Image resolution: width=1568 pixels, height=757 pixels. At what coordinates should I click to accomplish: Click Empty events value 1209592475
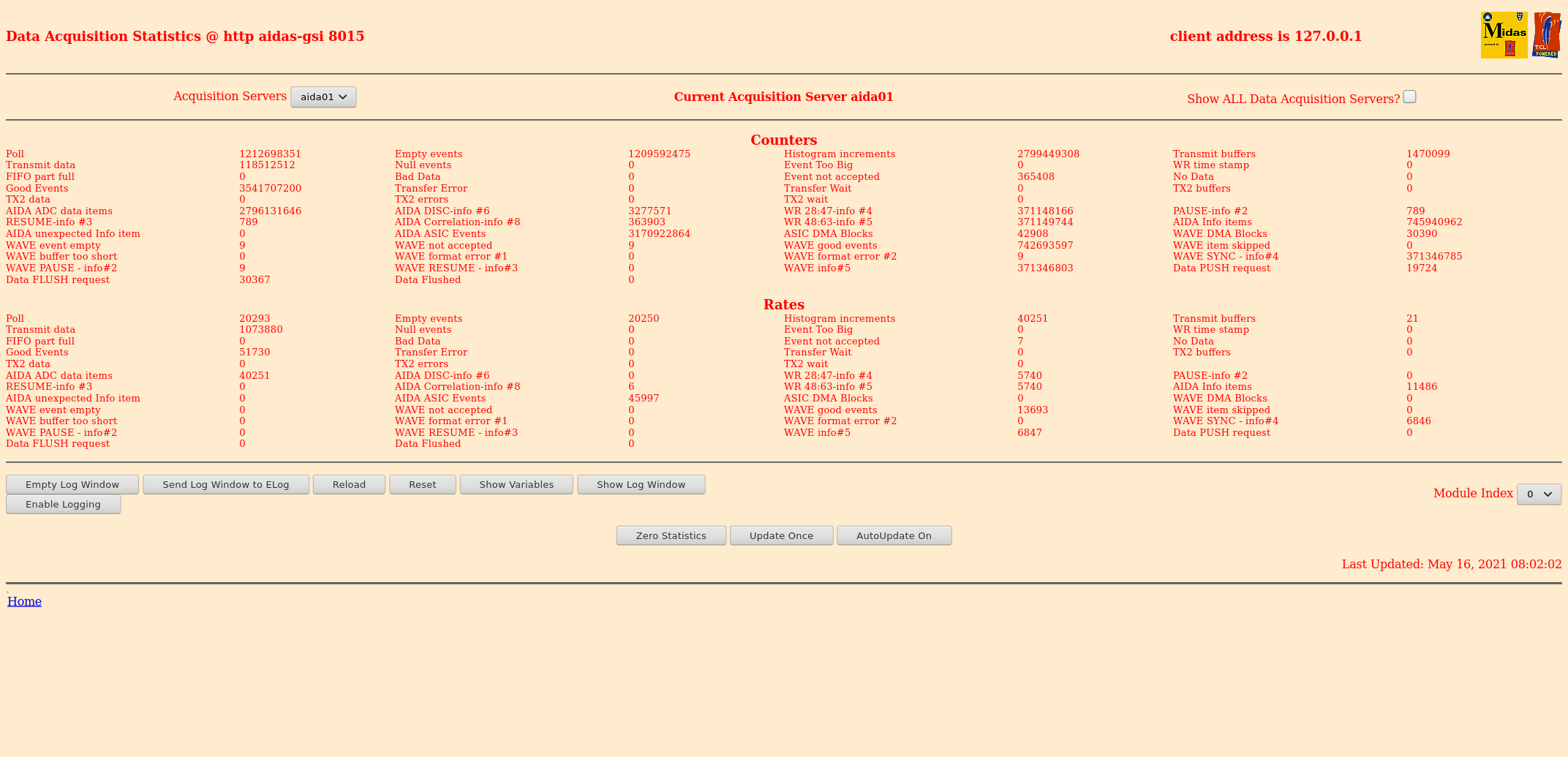(x=659, y=154)
